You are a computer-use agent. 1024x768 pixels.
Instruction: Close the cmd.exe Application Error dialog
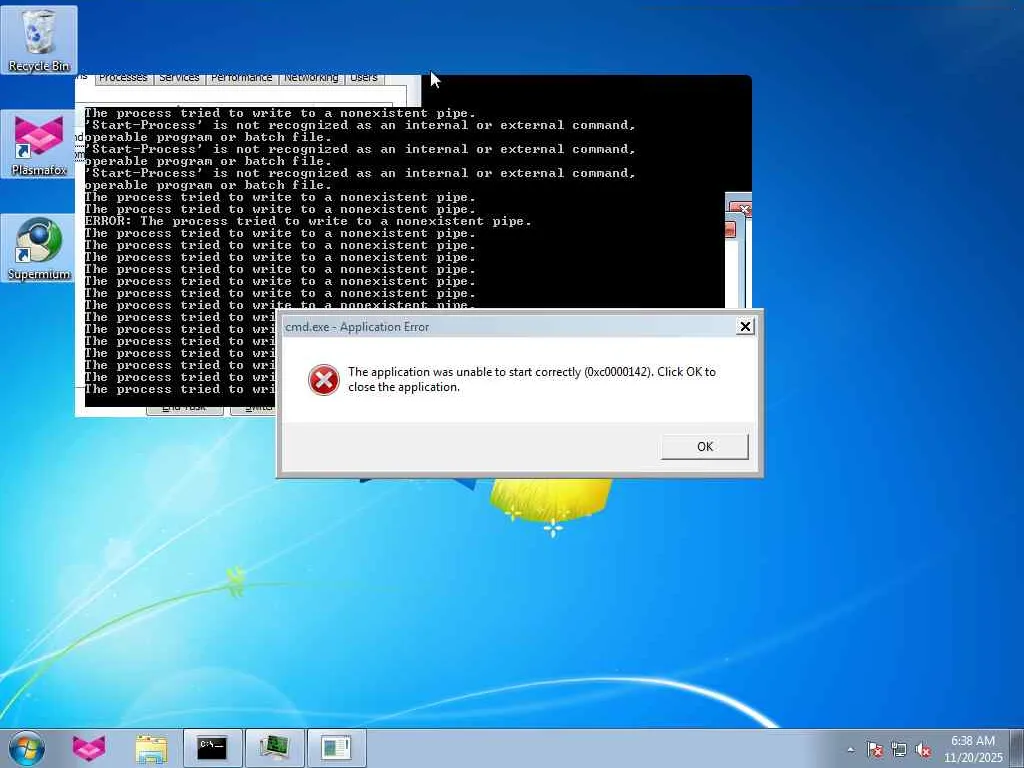745,326
